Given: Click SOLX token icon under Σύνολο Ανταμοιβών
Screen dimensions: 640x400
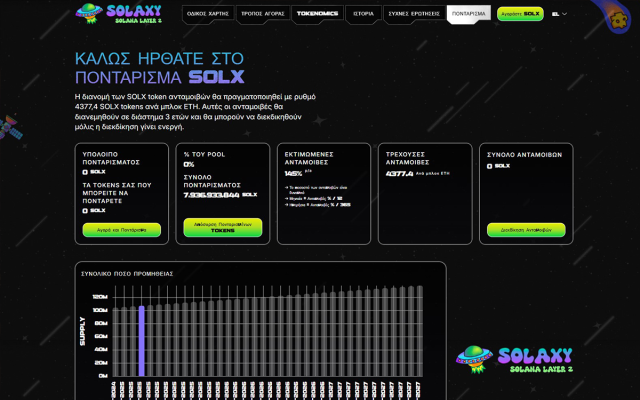Looking at the screenshot, I should pyautogui.click(x=490, y=166).
